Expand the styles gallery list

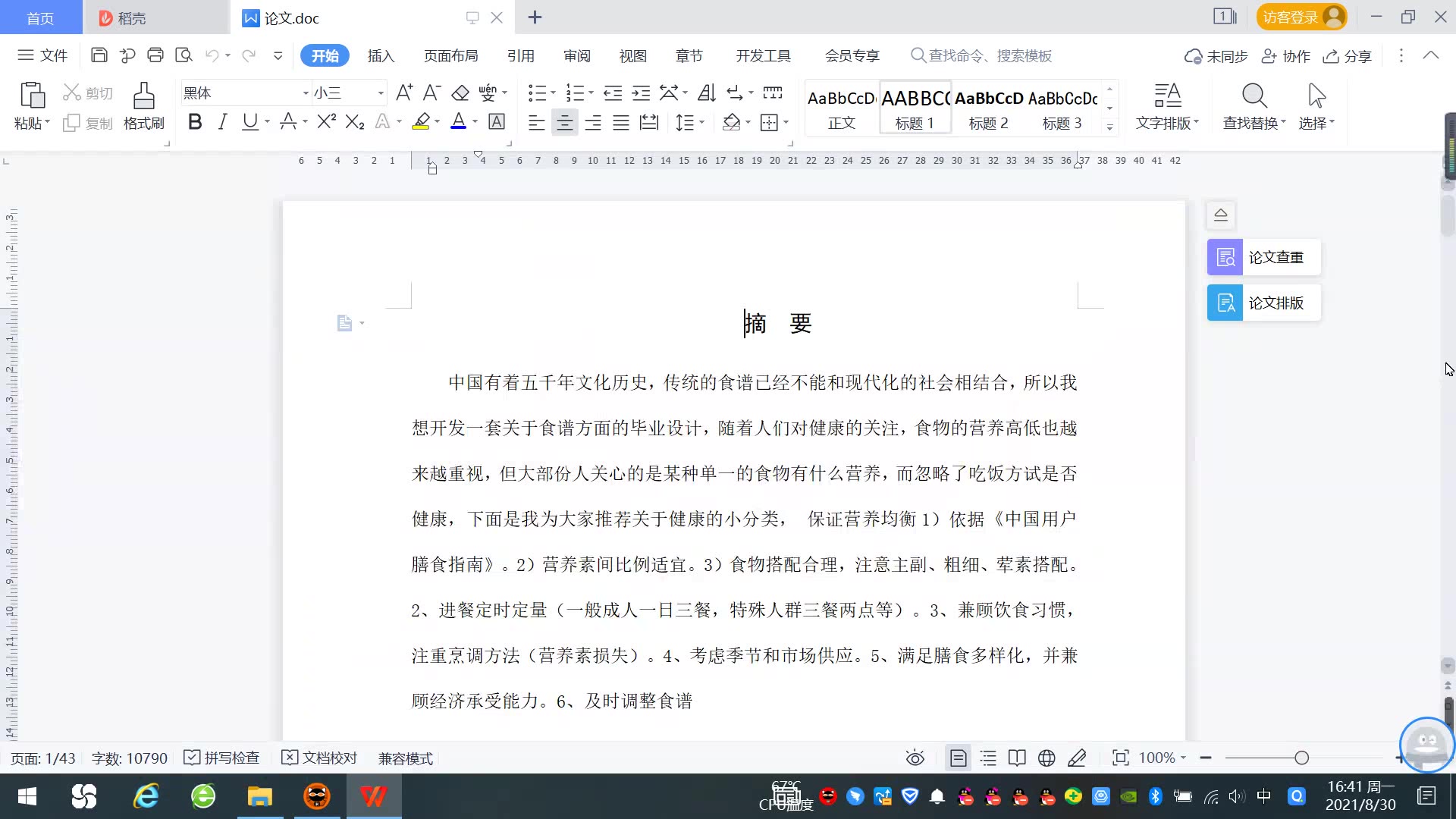pos(1109,127)
